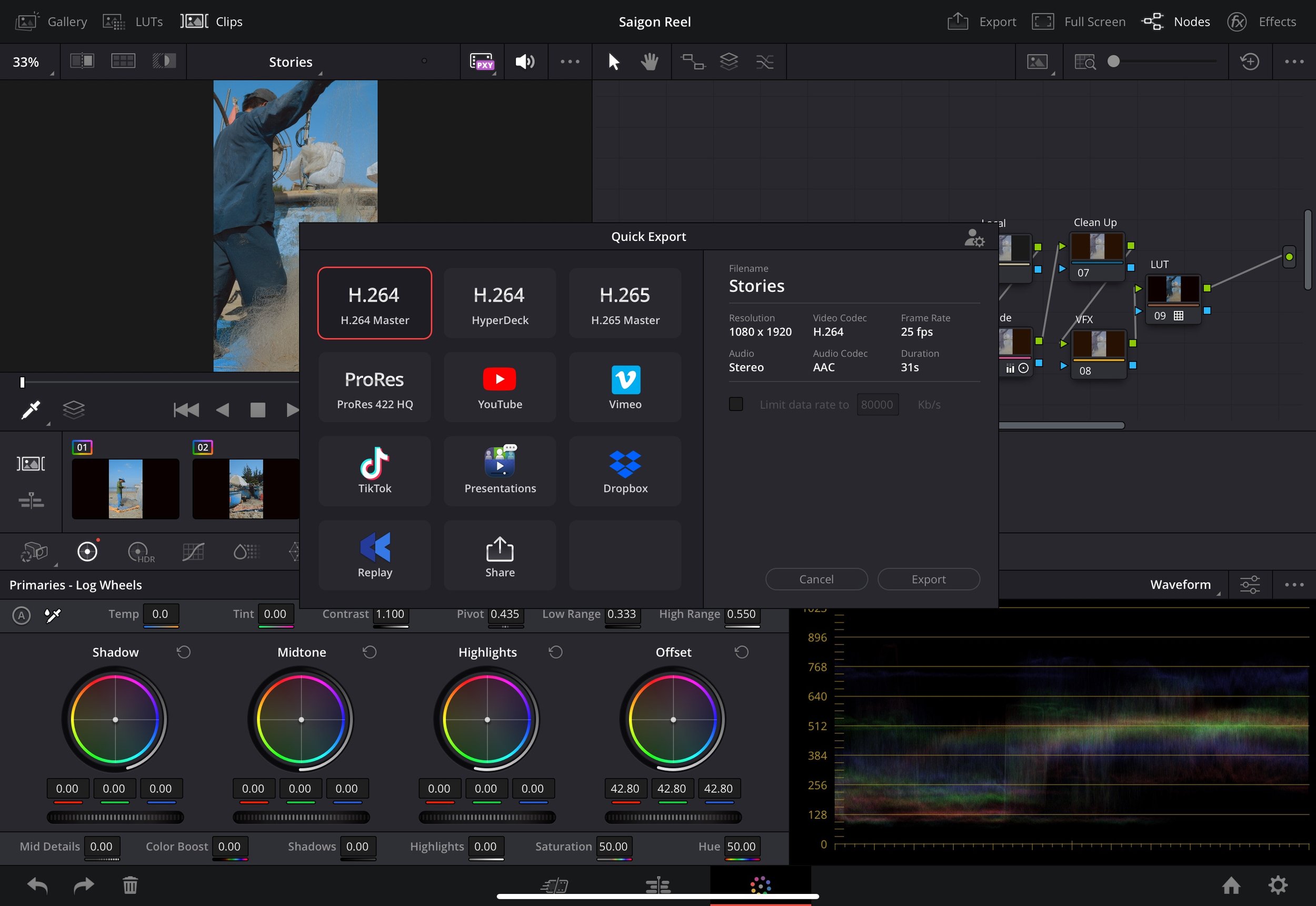Select the YouTube export preset
This screenshot has width=1316, height=906.
point(500,387)
